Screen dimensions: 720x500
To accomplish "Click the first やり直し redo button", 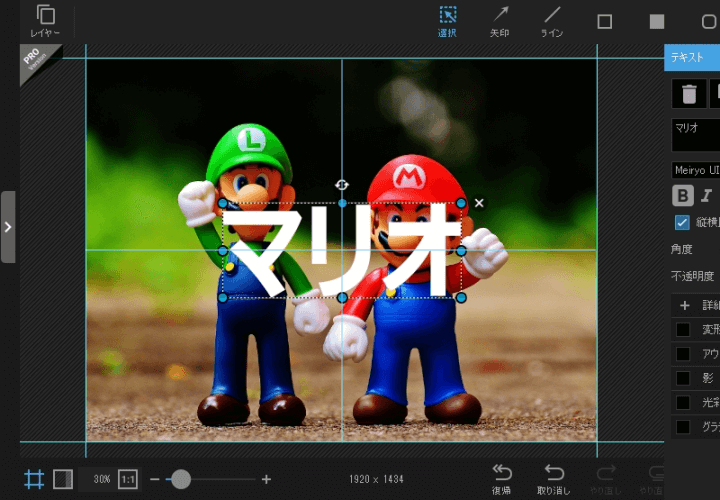I will (606, 479).
